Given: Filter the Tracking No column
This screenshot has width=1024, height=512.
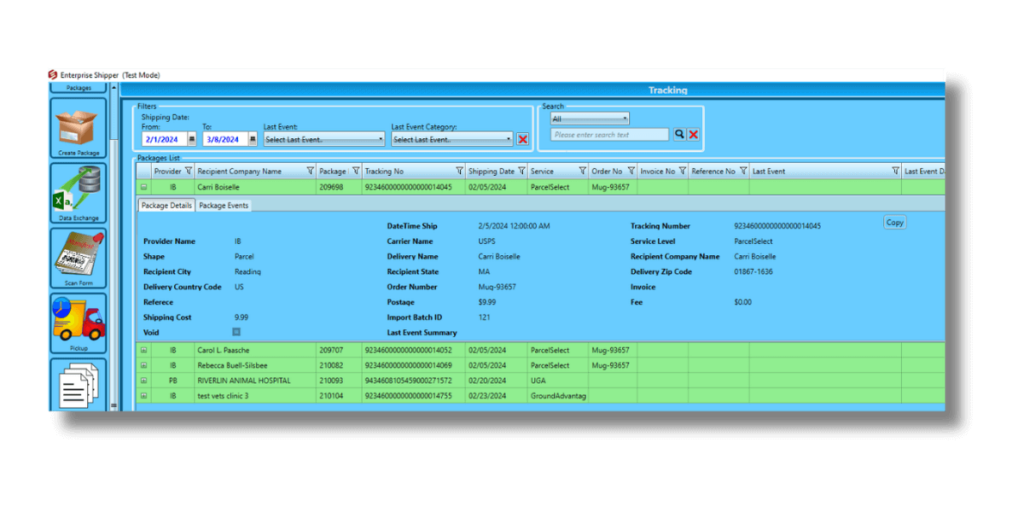Looking at the screenshot, I should [459, 171].
